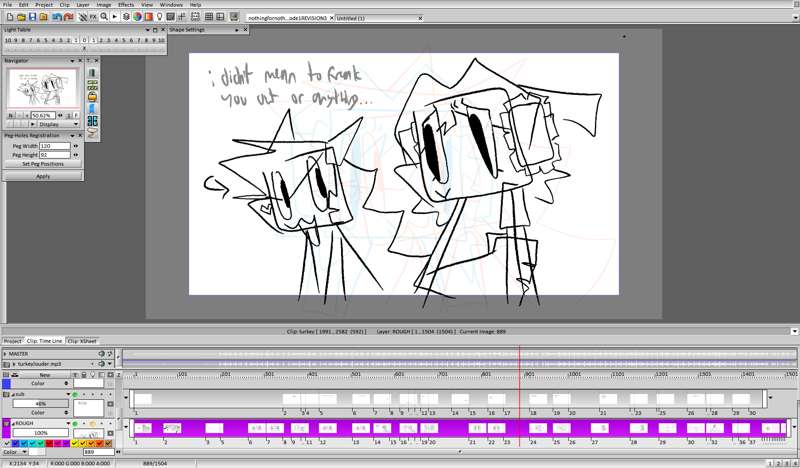This screenshot has width=800, height=468.
Task: Click the orange square toolbar icon
Action: click(x=148, y=17)
